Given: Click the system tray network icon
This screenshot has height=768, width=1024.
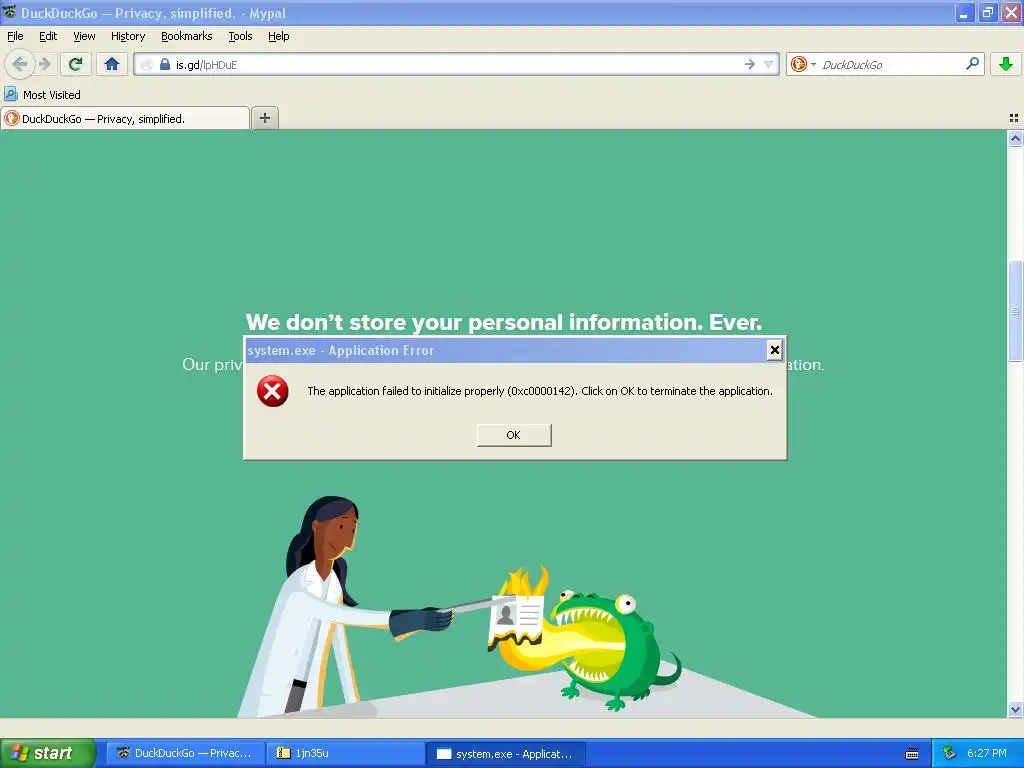Looking at the screenshot, I should coord(949,753).
